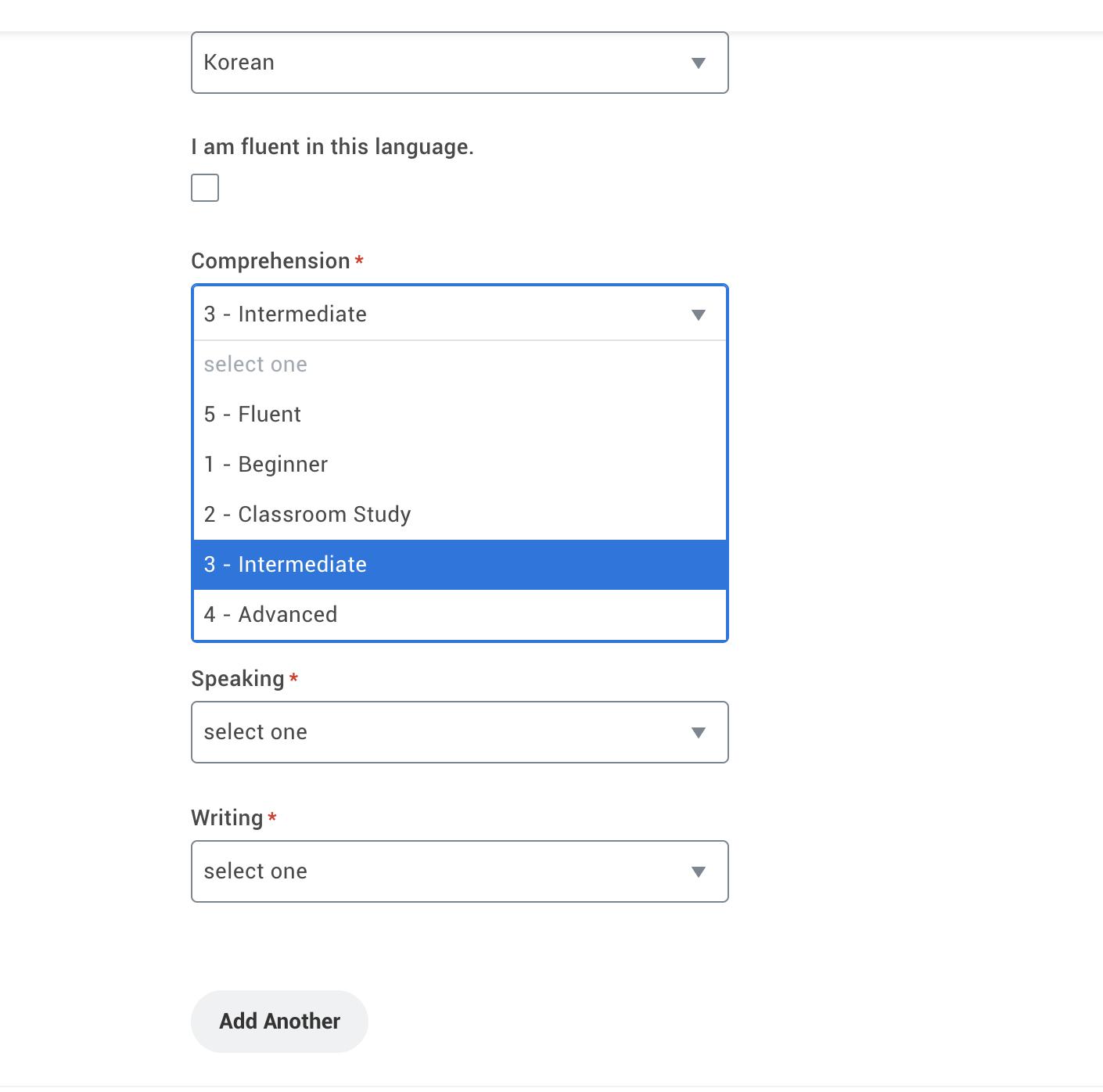Open the language selector showing Korean
The image size is (1103, 1092).
tap(438, 63)
